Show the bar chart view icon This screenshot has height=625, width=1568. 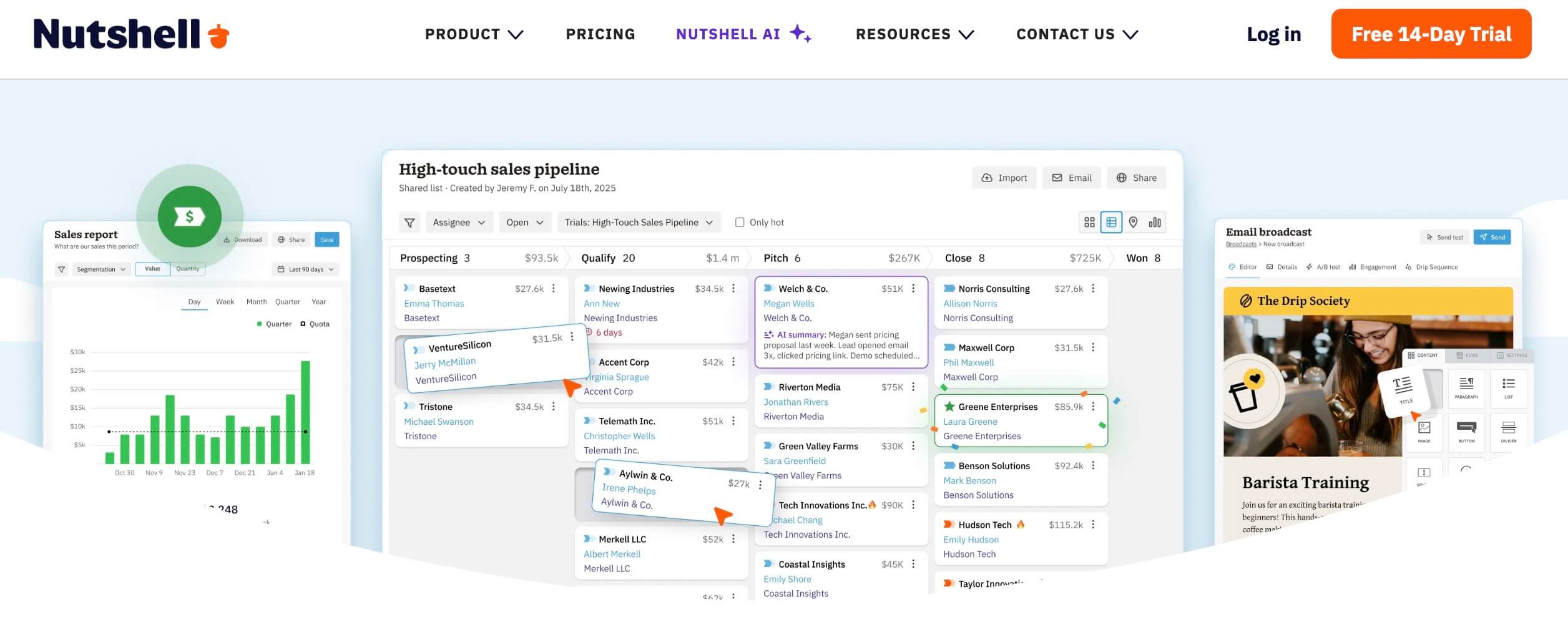pos(1155,223)
